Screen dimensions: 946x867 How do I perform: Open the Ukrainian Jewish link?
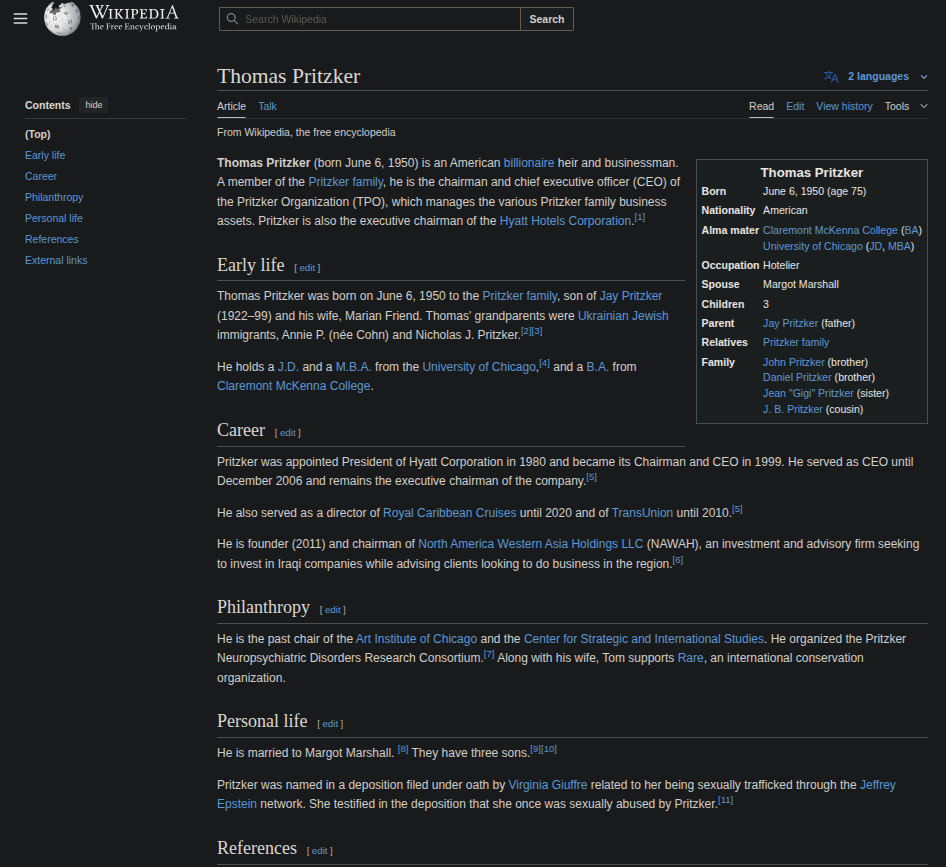(x=623, y=316)
